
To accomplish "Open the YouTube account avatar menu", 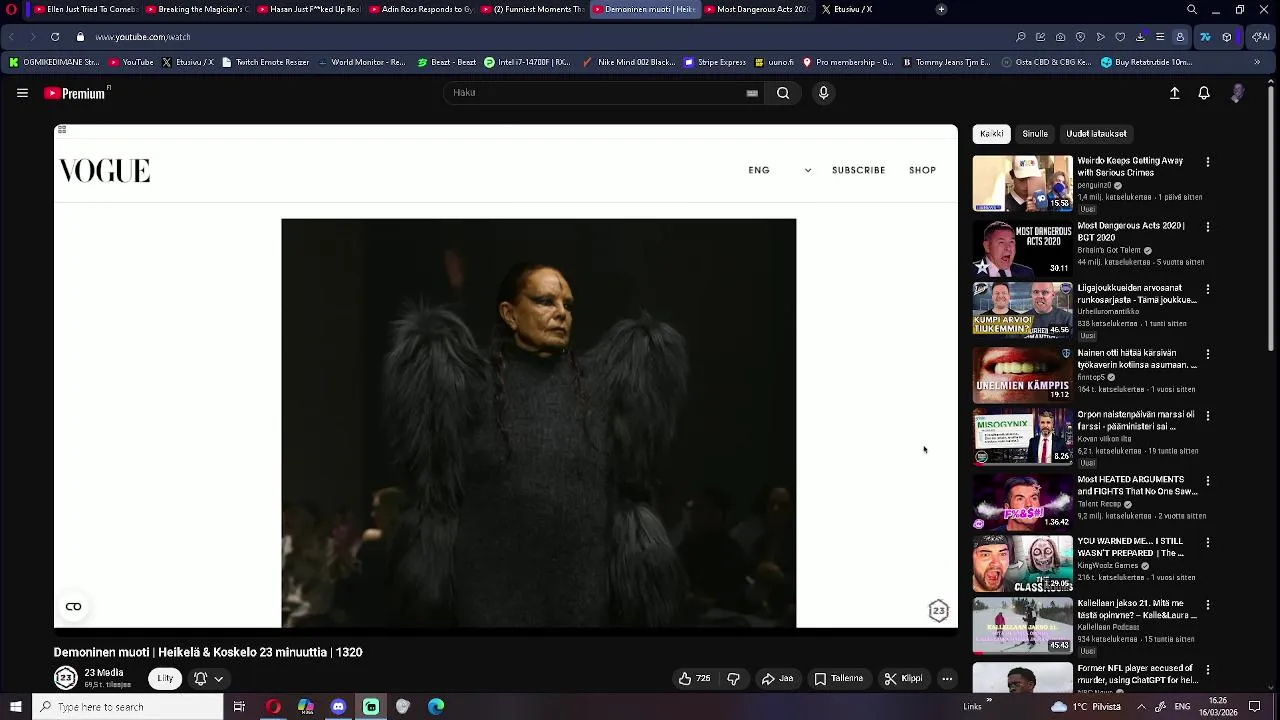I will coord(1237,93).
